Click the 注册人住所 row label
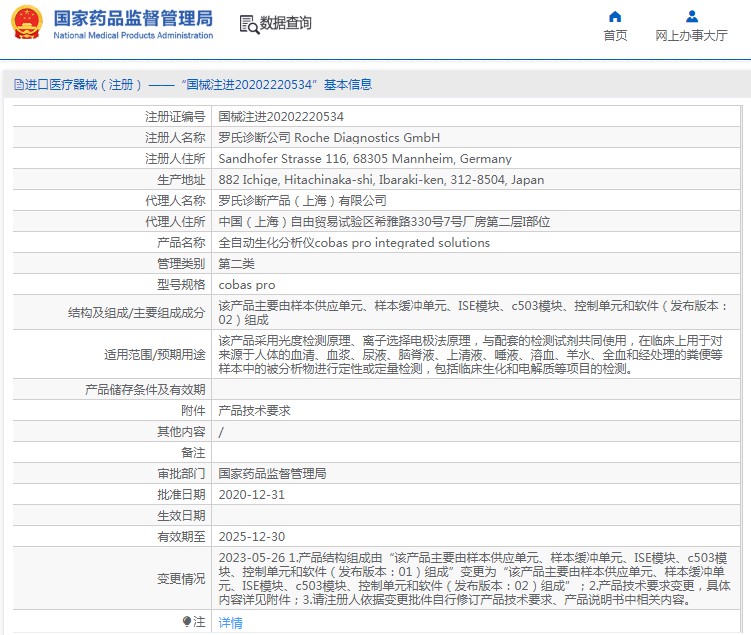The image size is (751, 635). (x=175, y=159)
